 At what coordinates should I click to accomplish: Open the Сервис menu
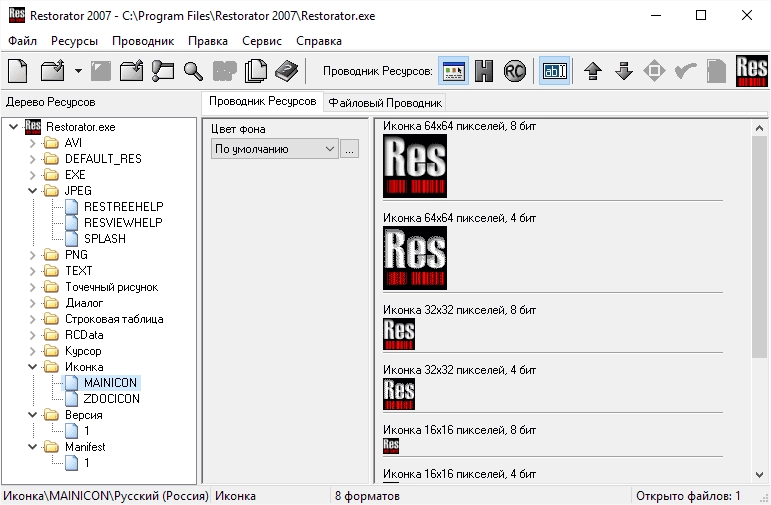pos(262,41)
